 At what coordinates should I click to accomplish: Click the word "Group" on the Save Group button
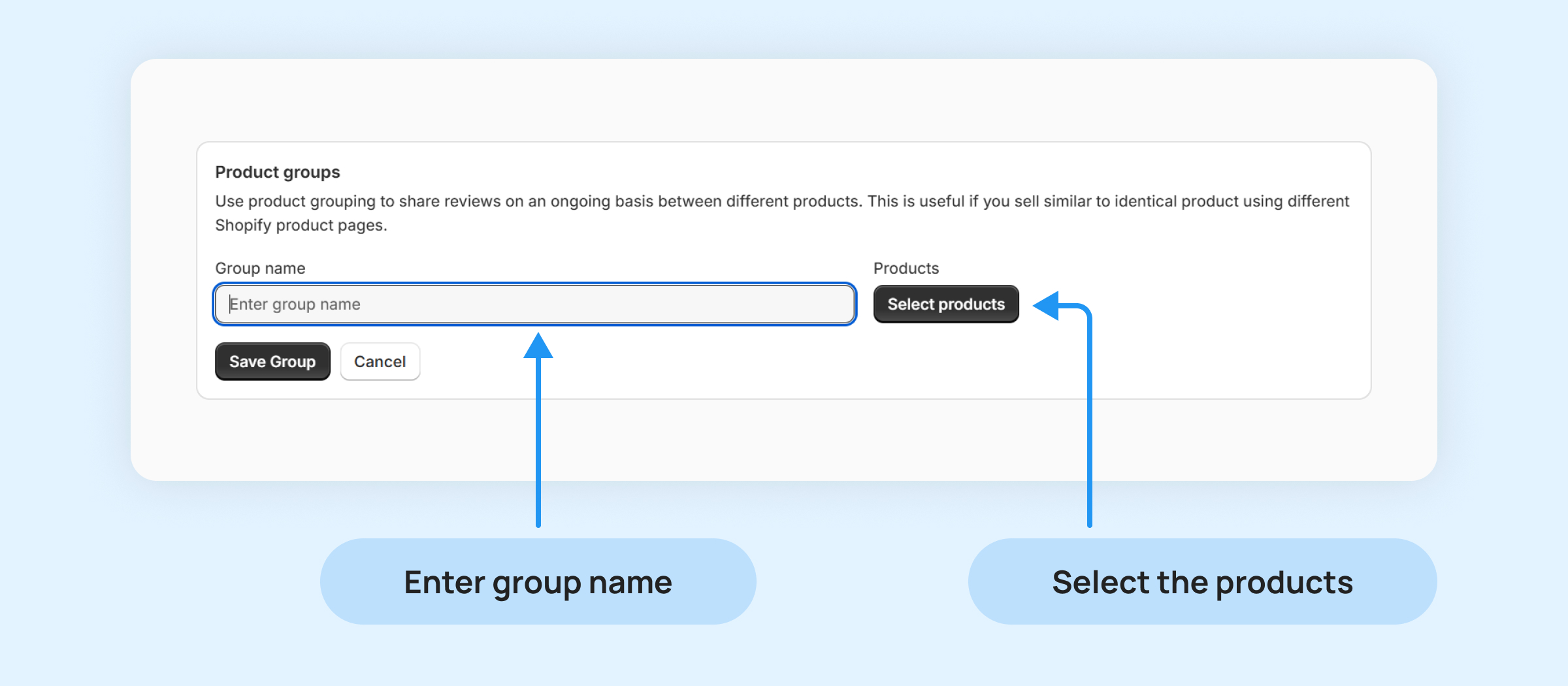coord(293,362)
